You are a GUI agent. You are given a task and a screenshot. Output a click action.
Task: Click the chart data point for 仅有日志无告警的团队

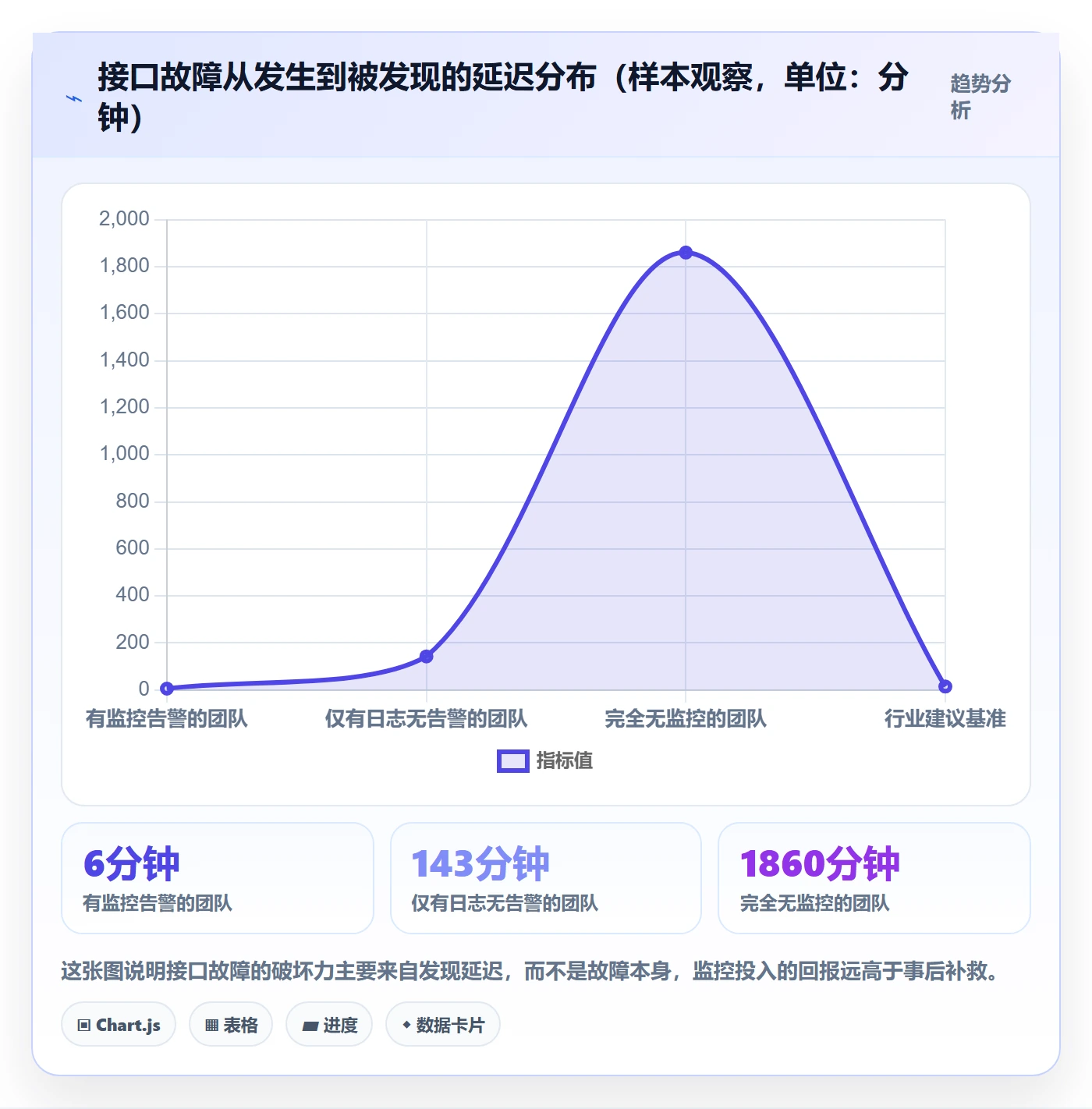tap(427, 657)
